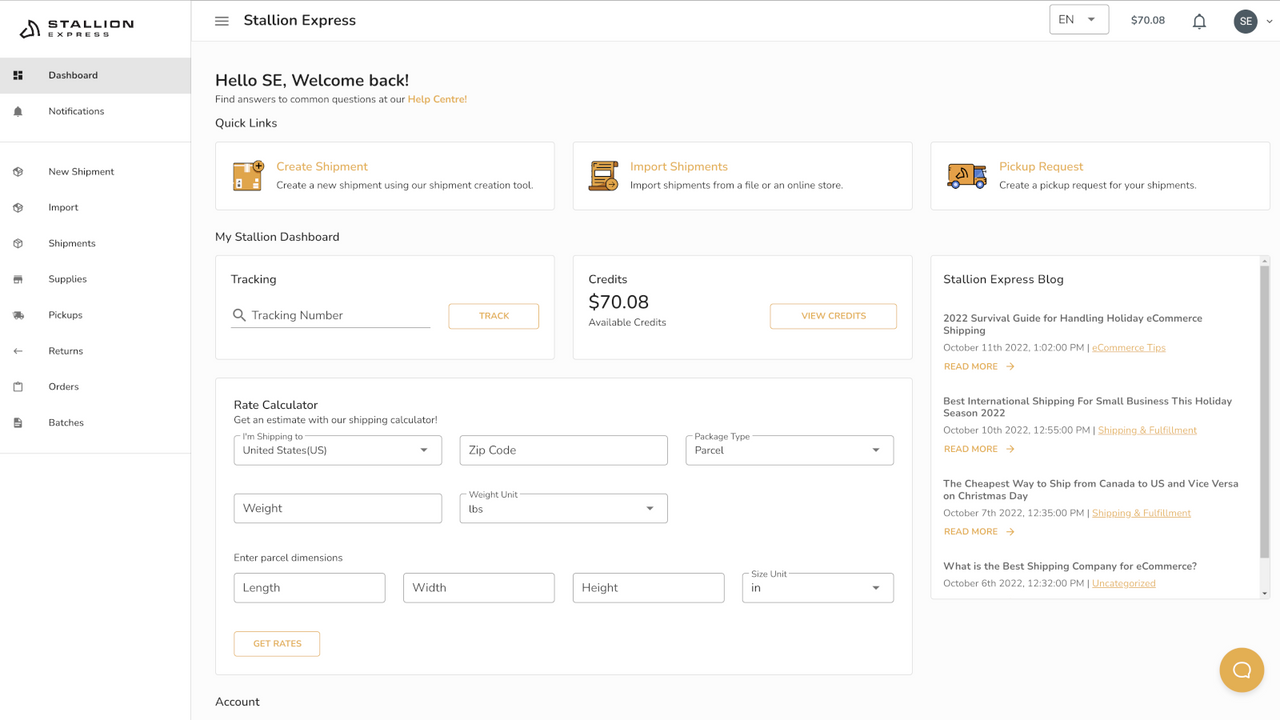This screenshot has width=1280, height=720.
Task: Open the EN language selector
Action: coord(1078,18)
